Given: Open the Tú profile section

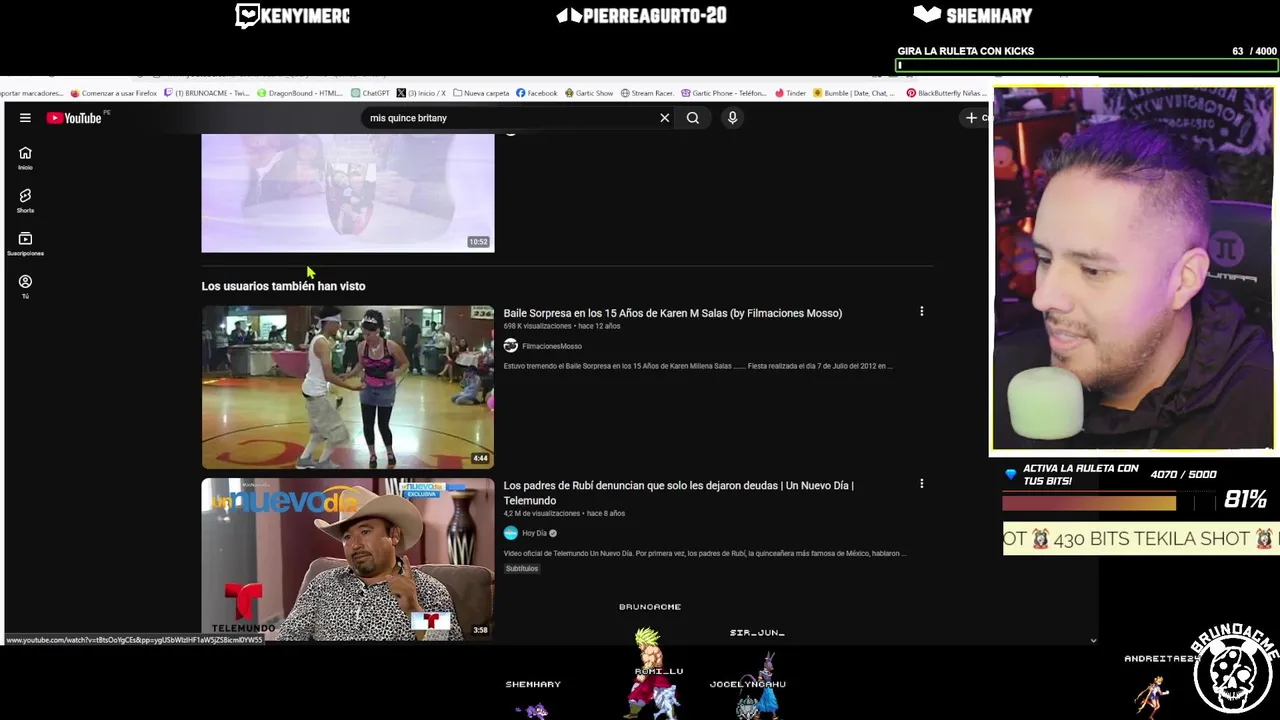Looking at the screenshot, I should point(25,287).
